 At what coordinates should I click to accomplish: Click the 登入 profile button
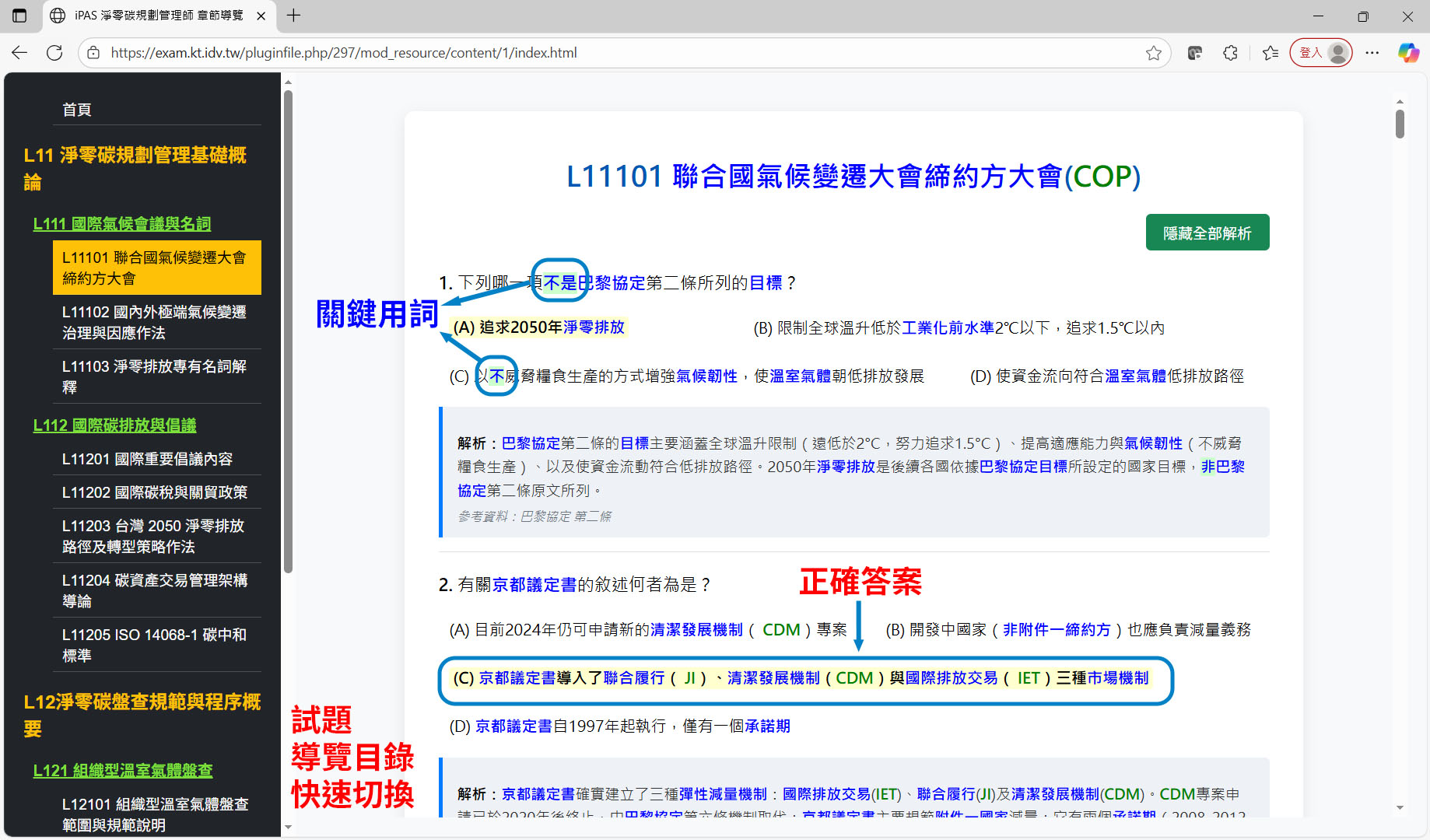(1320, 53)
